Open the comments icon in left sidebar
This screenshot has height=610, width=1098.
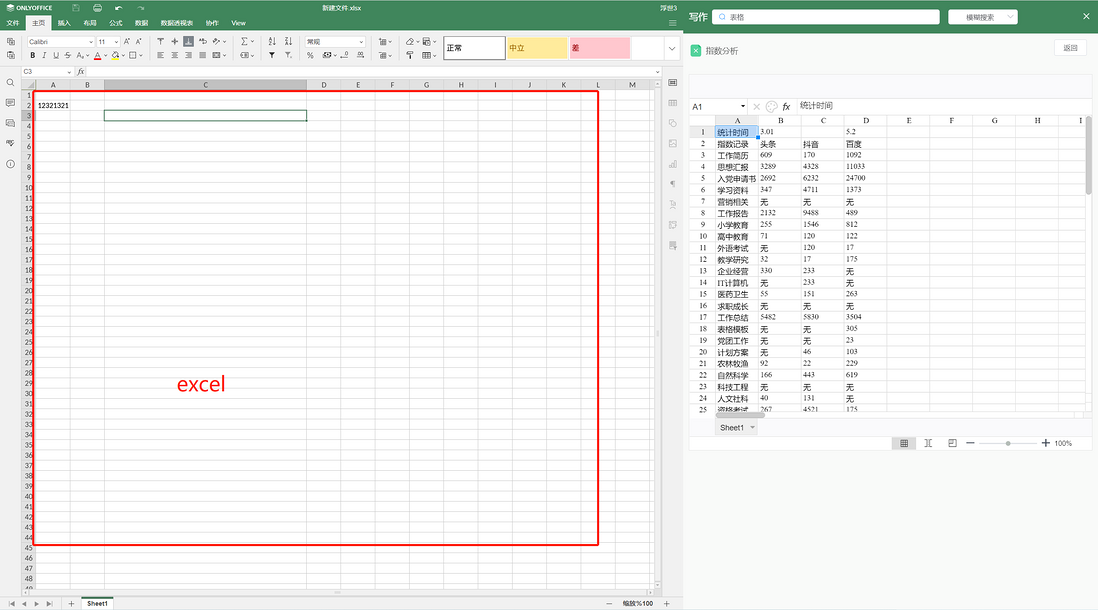point(11,103)
